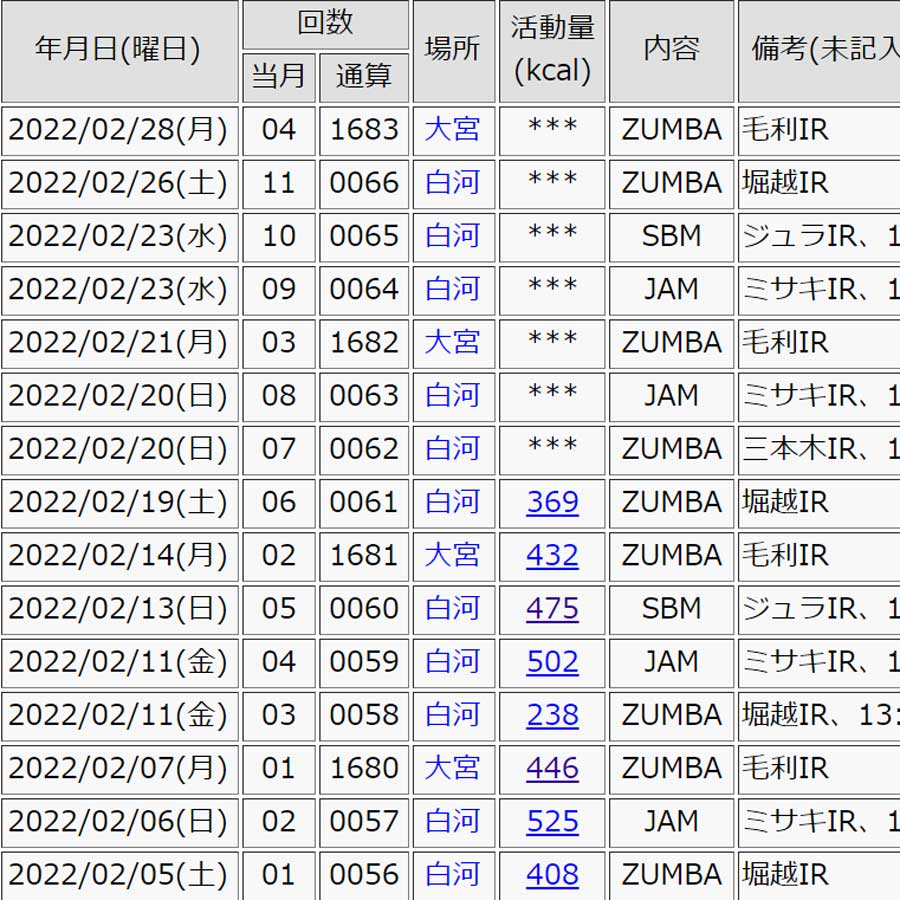
Task: Click cumulative count cell 0066
Action: click(364, 184)
